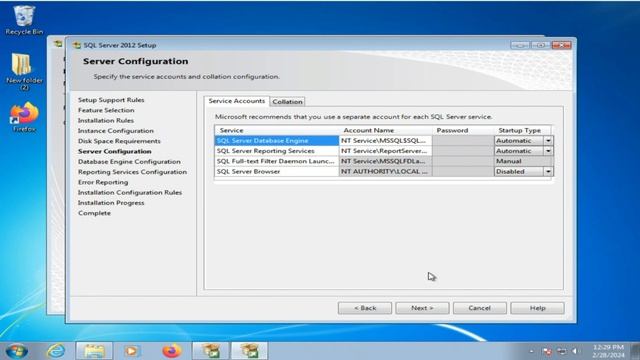Open Startup Type dropdown for SQL Server Database Engine
This screenshot has width=640, height=360.
pos(548,140)
